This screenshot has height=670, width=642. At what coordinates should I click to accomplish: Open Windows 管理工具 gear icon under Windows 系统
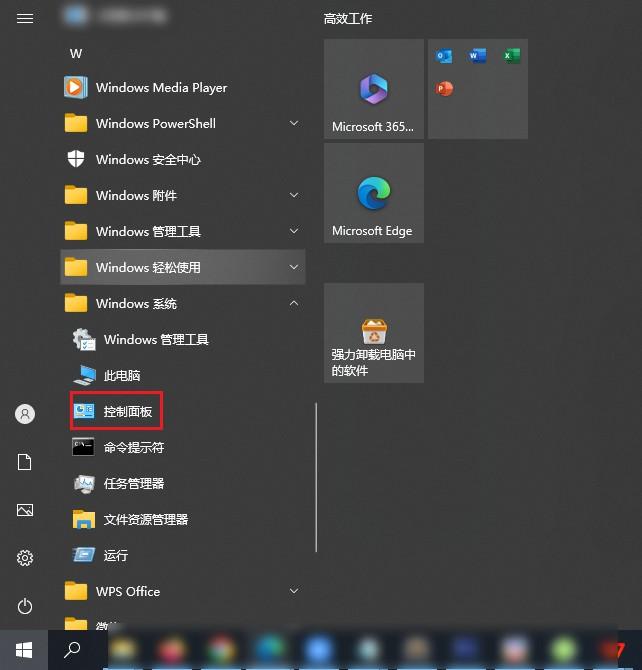tap(84, 339)
